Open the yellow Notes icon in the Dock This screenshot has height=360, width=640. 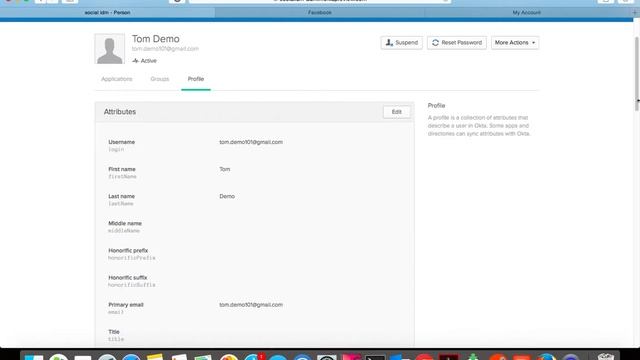click(155, 357)
